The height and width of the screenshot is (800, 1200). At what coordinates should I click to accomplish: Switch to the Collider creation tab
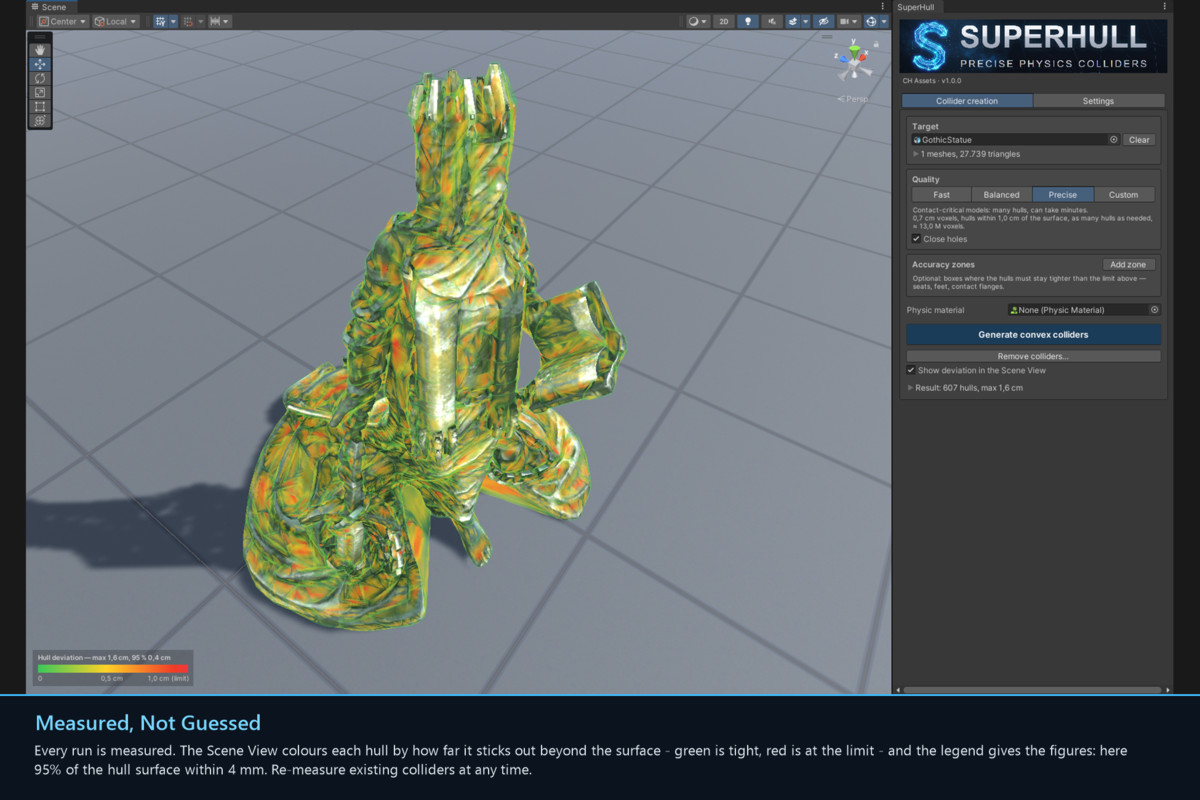click(x=967, y=101)
